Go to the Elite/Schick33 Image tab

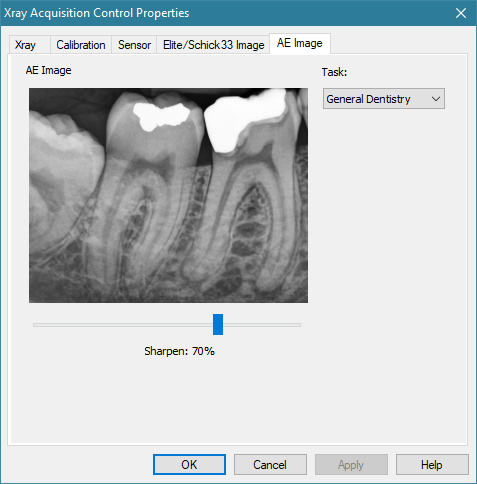coord(213,45)
